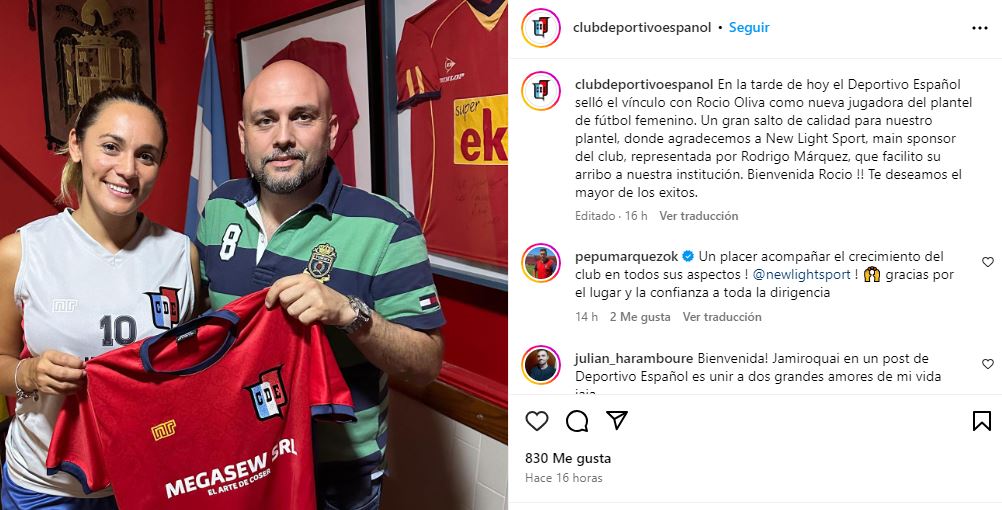Viewport: 1002px width, 510px height.
Task: Open the @newlightsport mention link
Action: (801, 275)
